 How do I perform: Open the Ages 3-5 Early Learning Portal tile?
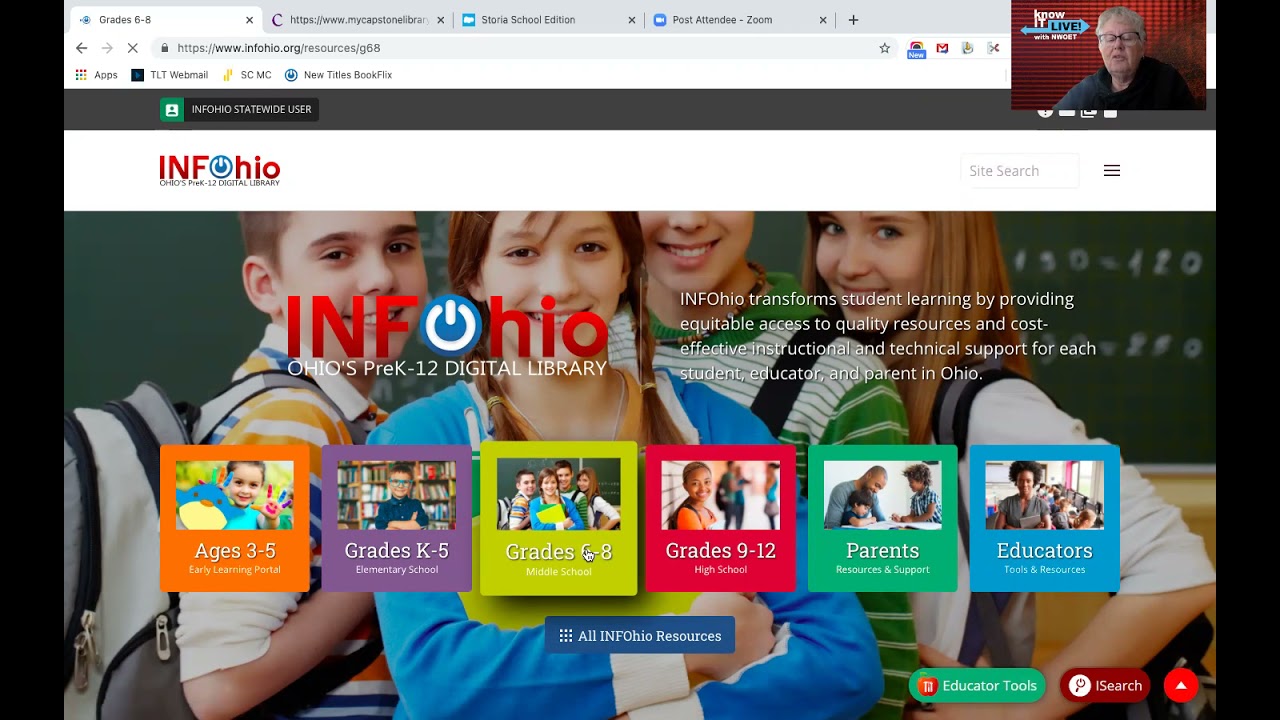tap(235, 518)
